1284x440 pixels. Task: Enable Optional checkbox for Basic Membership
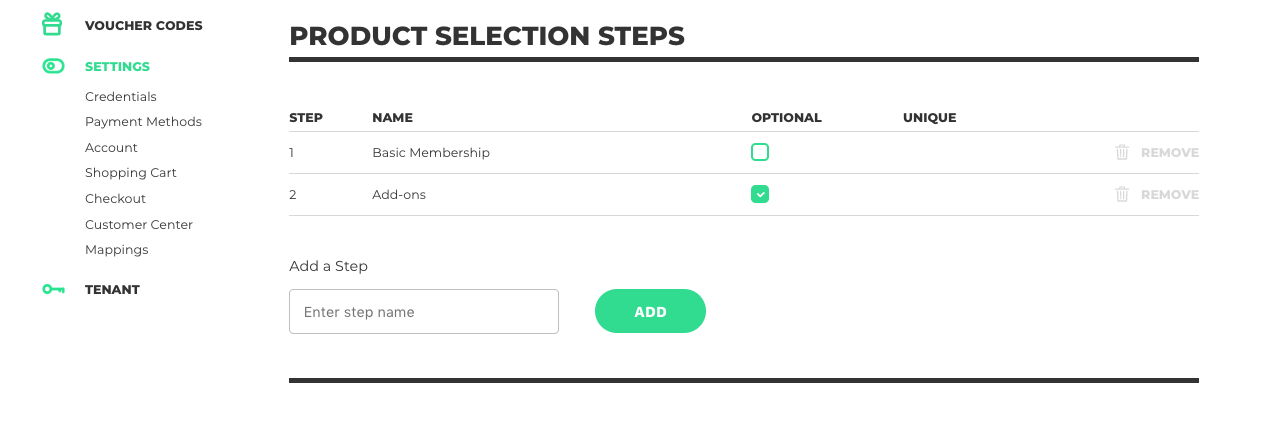(760, 152)
